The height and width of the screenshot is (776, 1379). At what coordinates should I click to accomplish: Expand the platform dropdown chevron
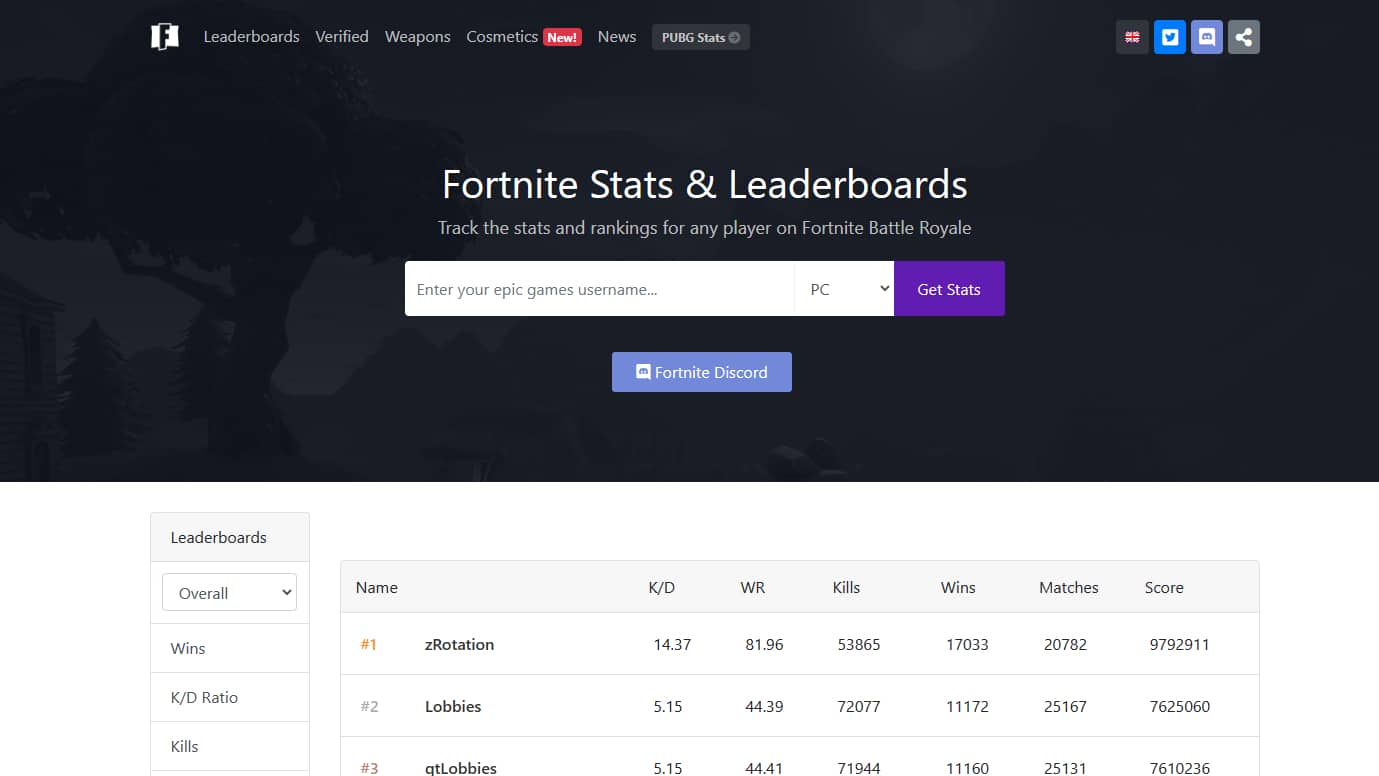point(884,288)
